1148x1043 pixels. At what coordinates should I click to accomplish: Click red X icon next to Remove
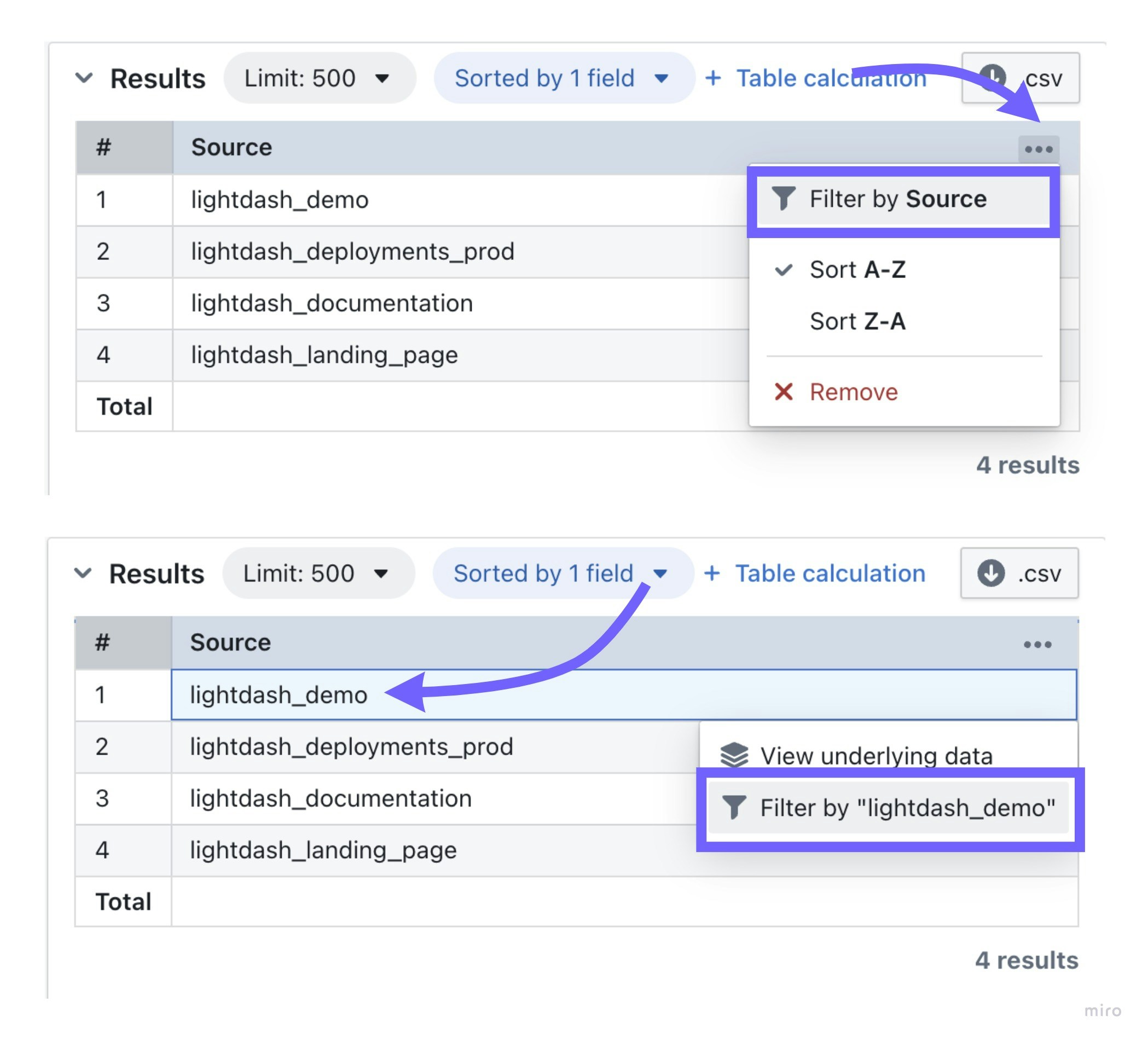click(x=784, y=392)
